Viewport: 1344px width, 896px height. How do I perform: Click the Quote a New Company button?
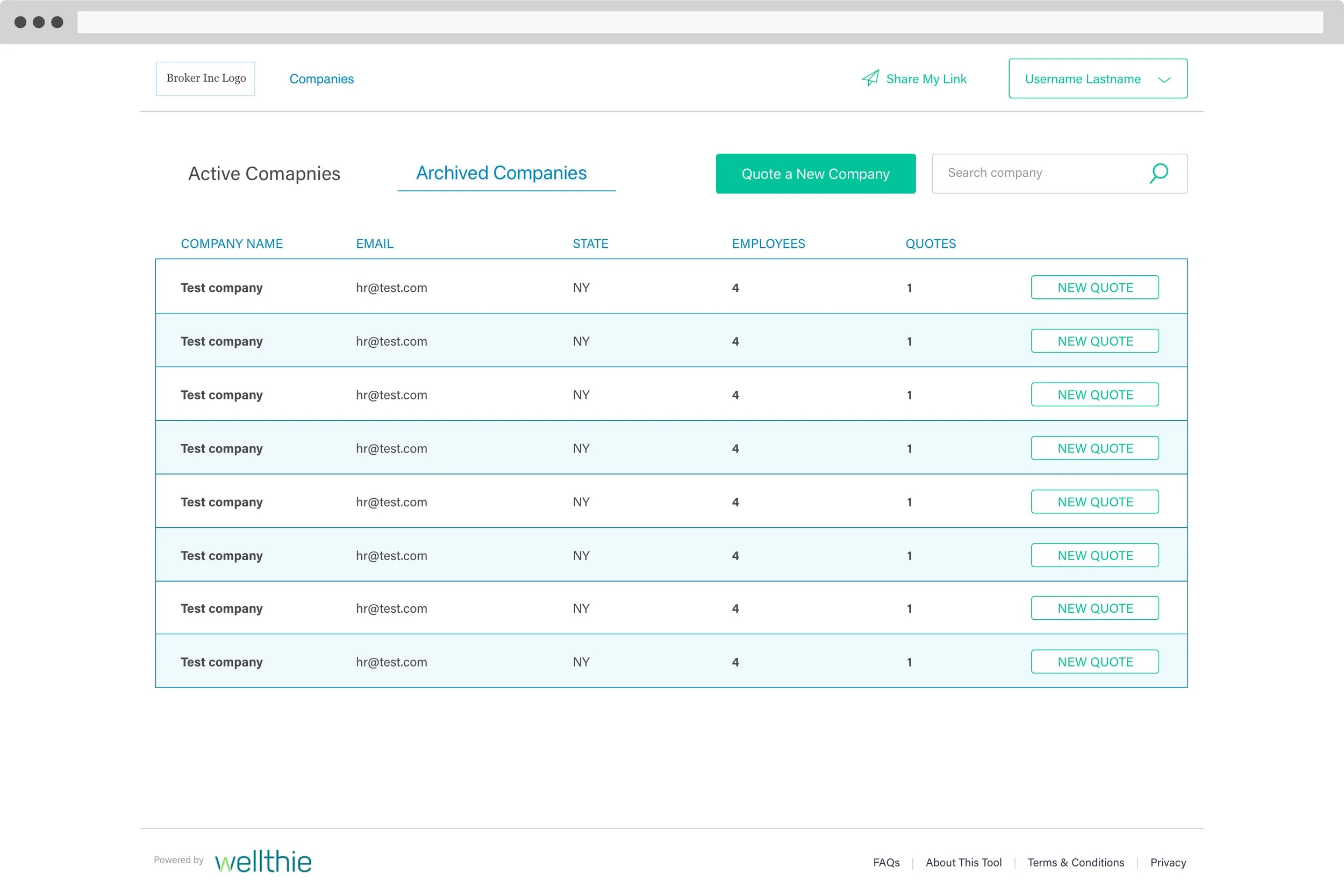[x=815, y=174]
